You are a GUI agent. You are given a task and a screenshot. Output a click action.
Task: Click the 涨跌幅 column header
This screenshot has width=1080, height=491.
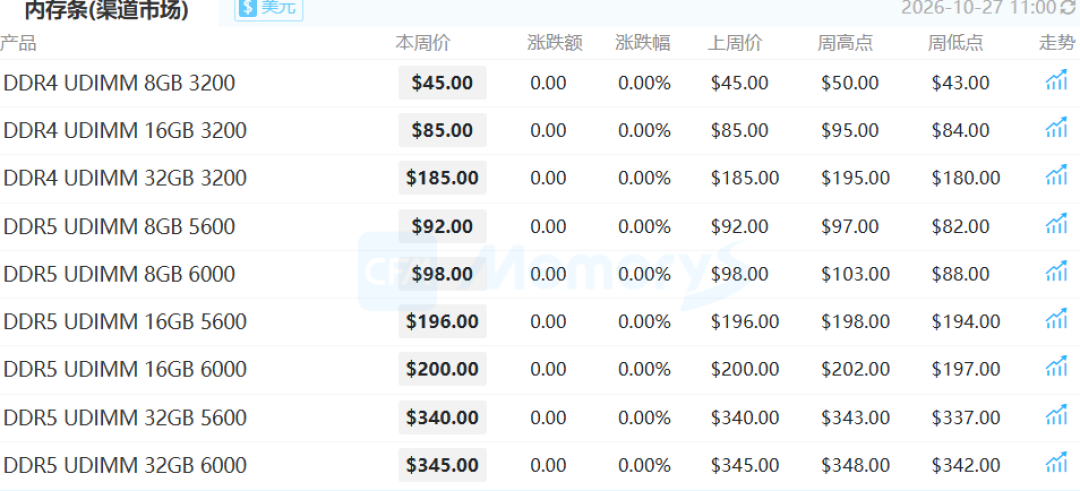(643, 43)
